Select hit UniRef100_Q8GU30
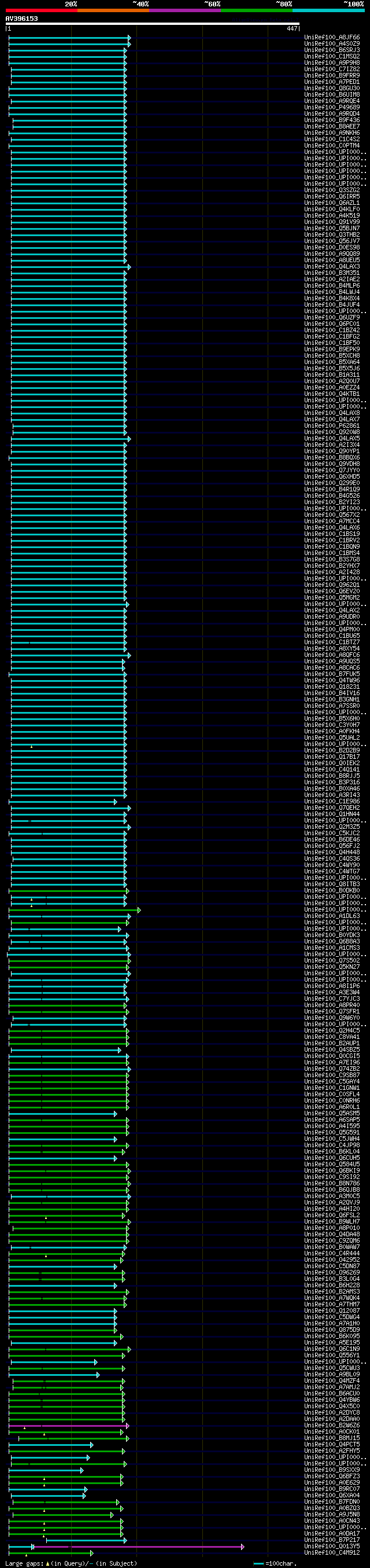Screen dimensions: 370x1568 (332, 89)
